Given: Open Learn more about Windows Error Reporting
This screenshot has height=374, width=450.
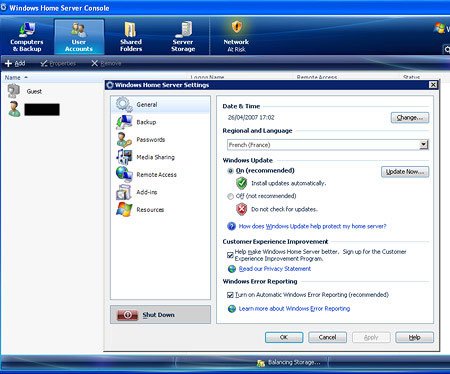Looking at the screenshot, I should click(x=294, y=309).
